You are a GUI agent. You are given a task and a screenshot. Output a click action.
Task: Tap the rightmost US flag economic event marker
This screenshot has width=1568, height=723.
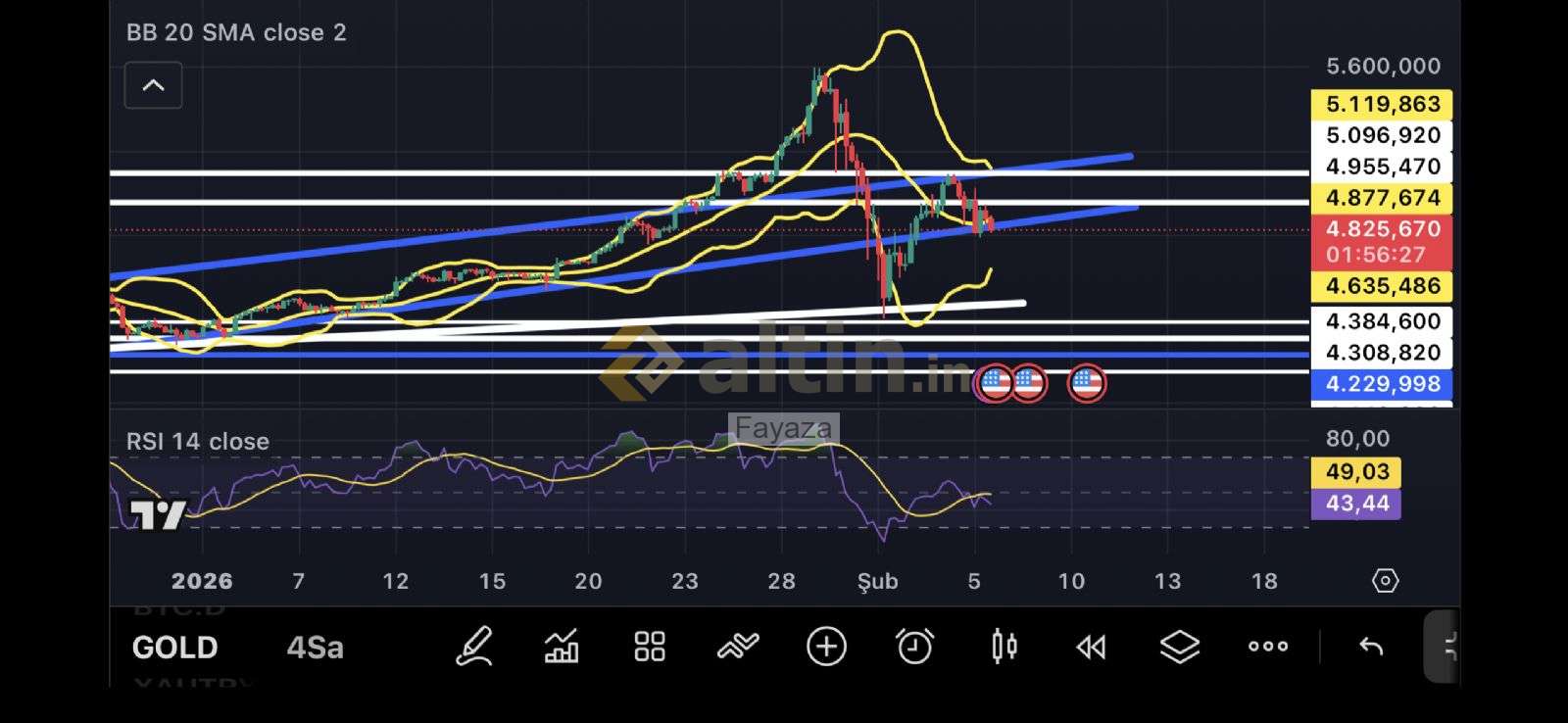(x=1087, y=383)
